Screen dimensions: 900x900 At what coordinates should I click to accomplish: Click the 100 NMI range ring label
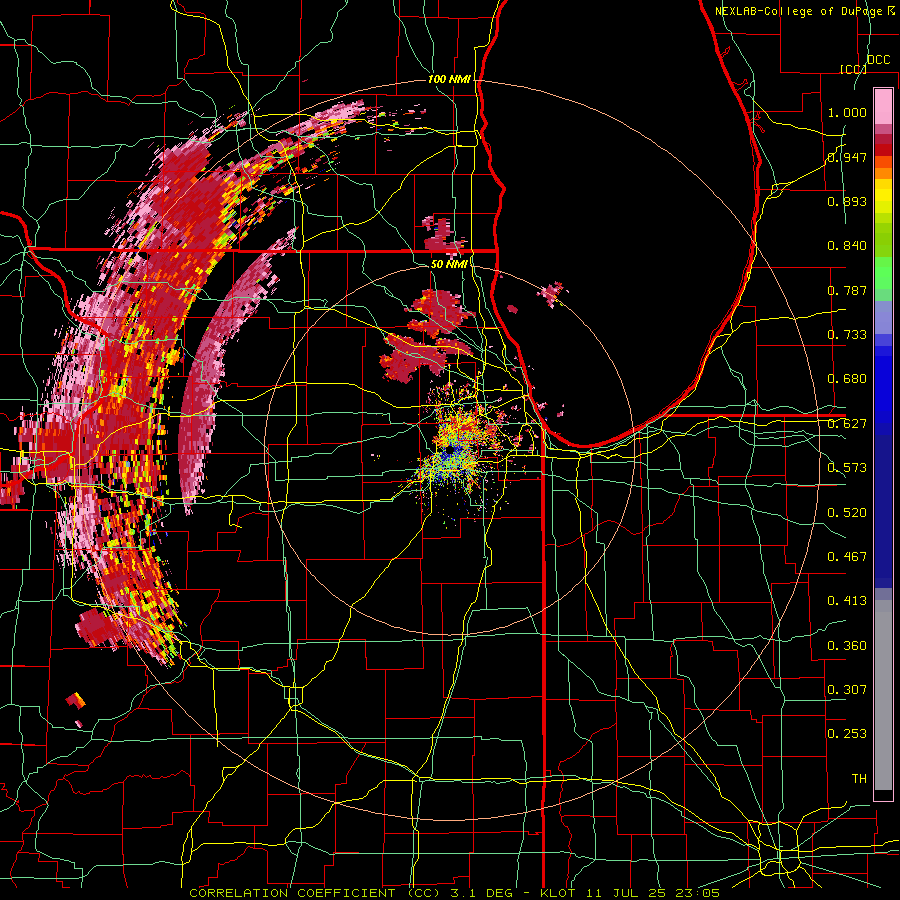[449, 79]
